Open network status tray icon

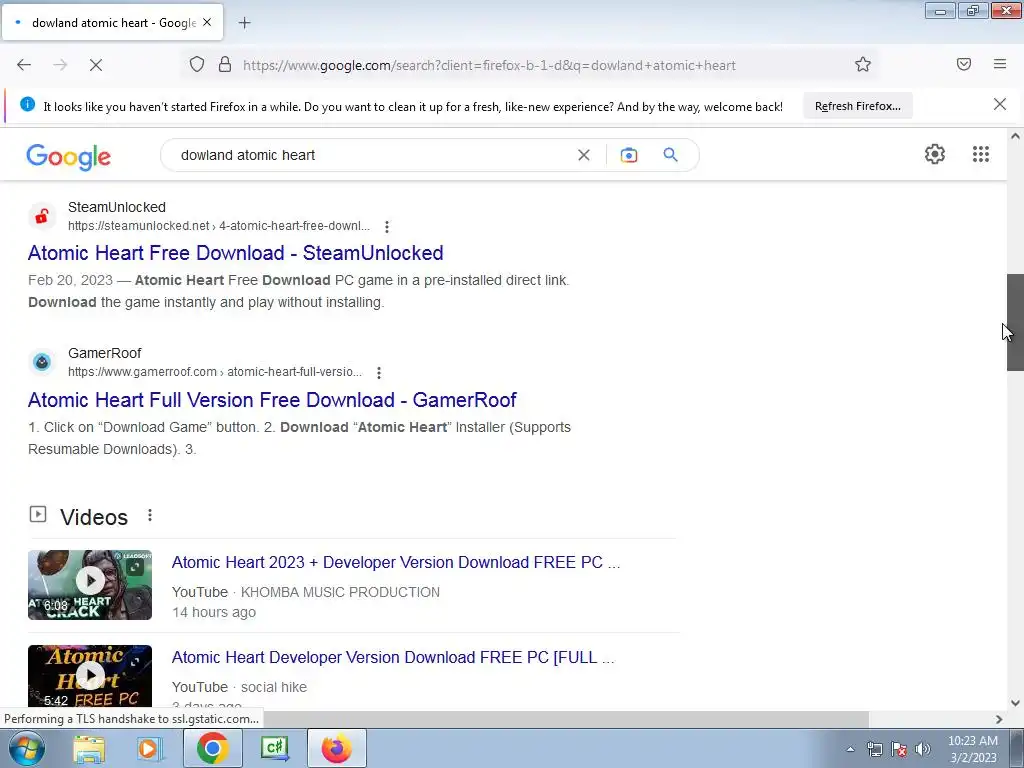pos(874,750)
